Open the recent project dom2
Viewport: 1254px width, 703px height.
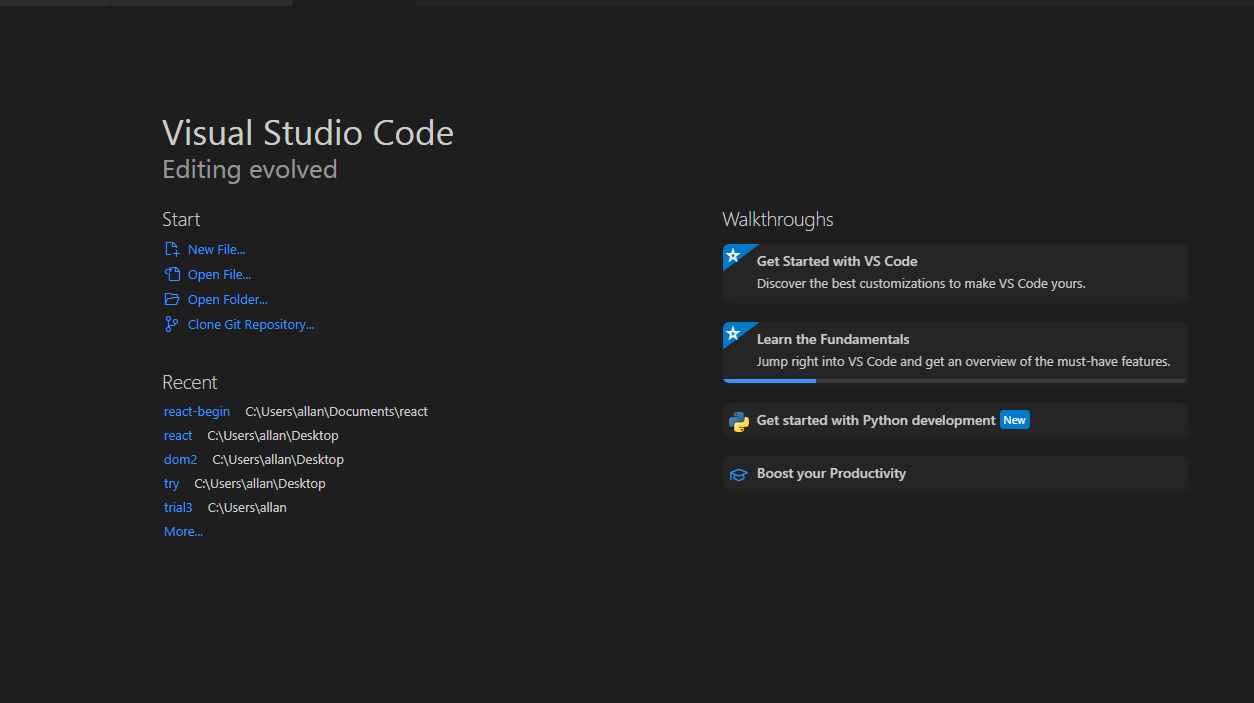coord(180,459)
